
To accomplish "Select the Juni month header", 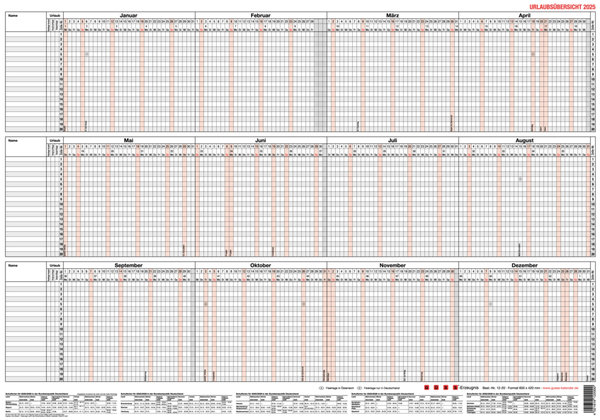I will pyautogui.click(x=261, y=141).
